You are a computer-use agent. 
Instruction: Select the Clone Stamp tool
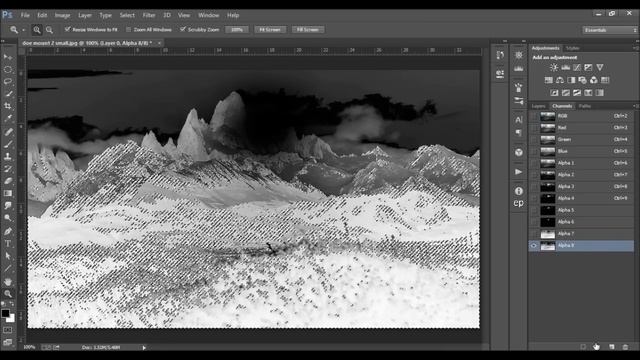8,156
